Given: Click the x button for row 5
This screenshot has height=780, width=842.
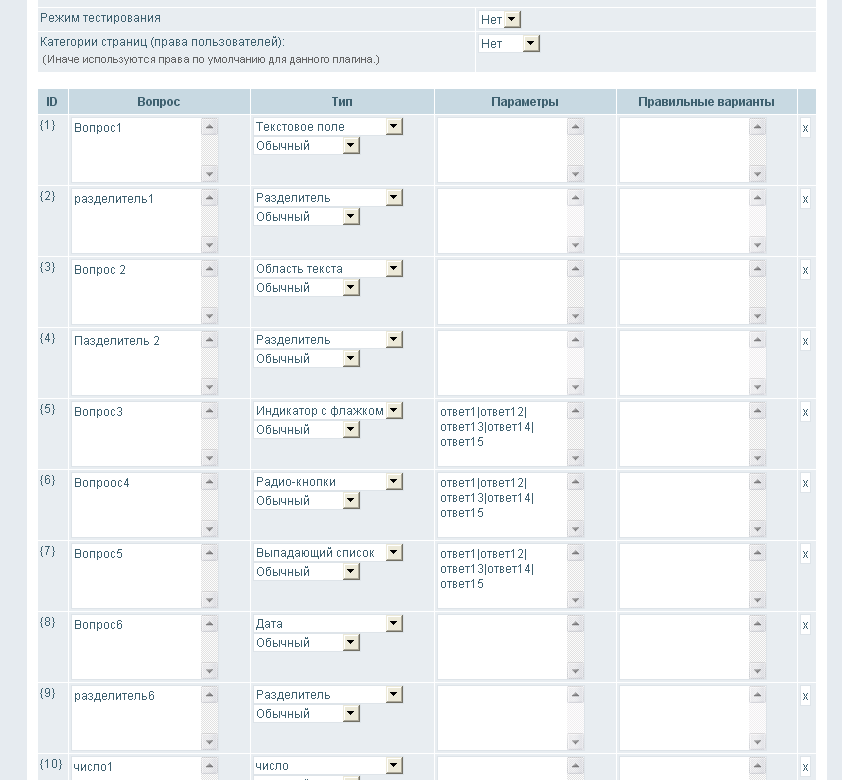Looking at the screenshot, I should pos(805,413).
